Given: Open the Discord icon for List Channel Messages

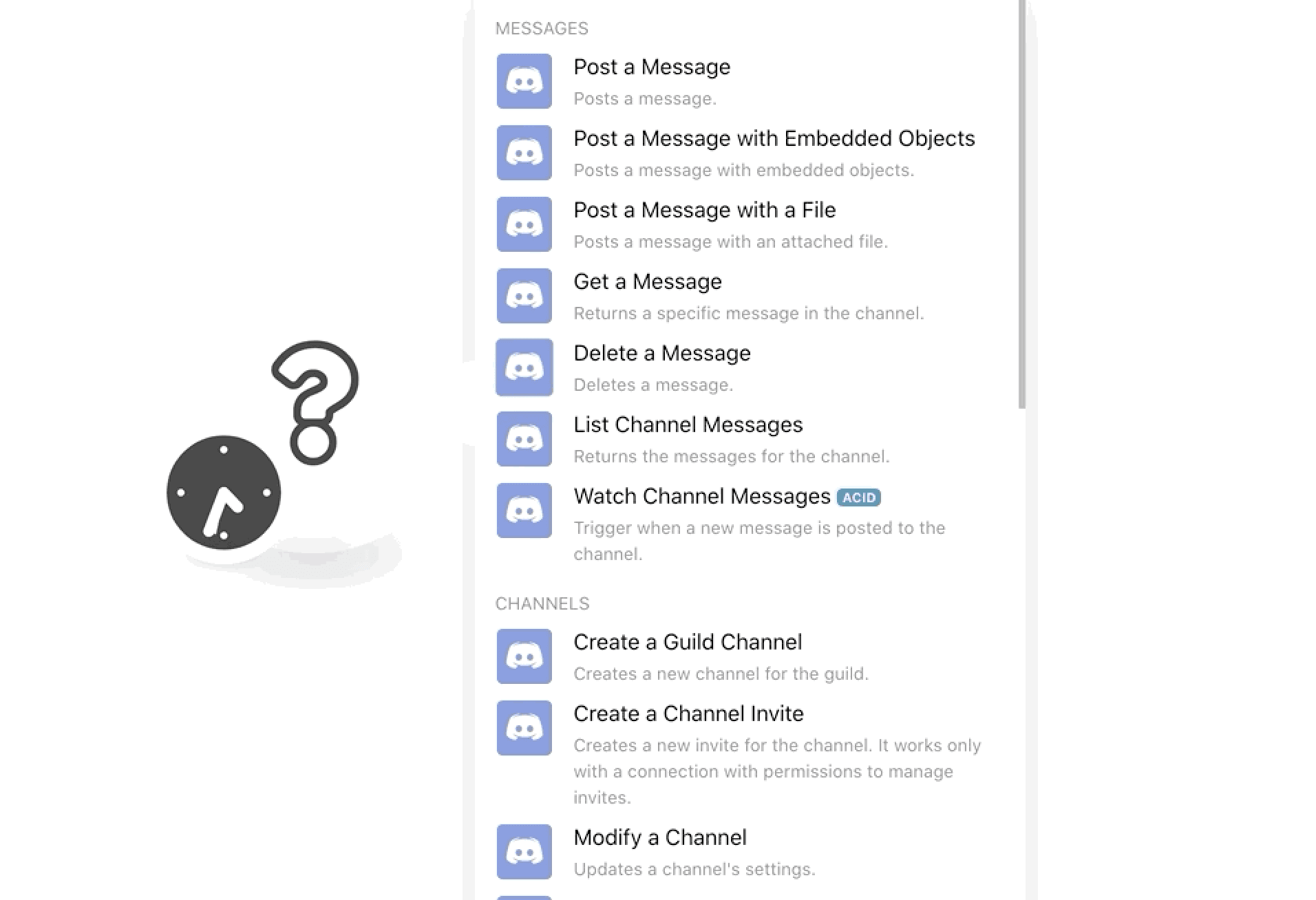Looking at the screenshot, I should coord(524,438).
